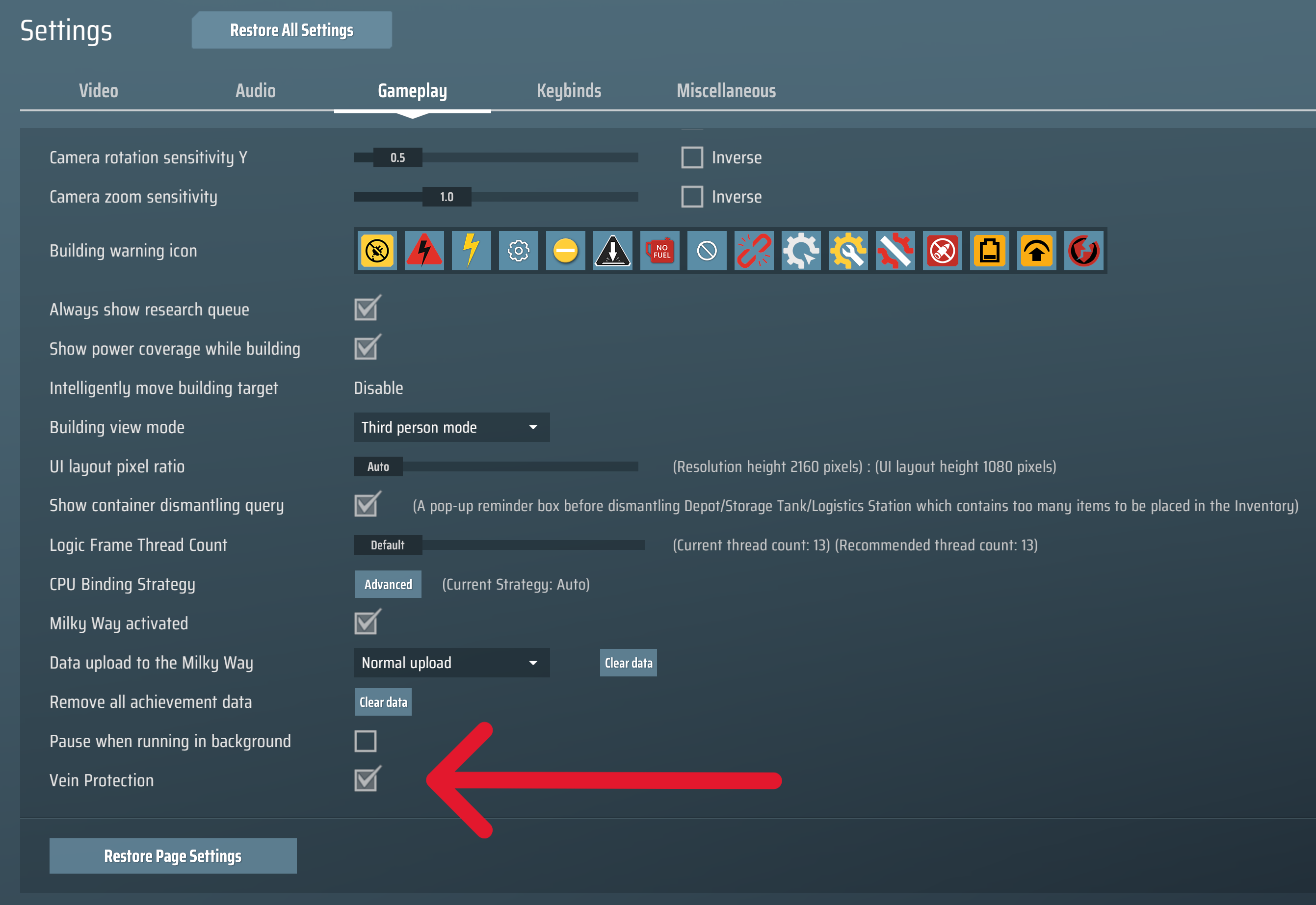Toggle the yellow lightning bolt warning icon

click(x=472, y=251)
